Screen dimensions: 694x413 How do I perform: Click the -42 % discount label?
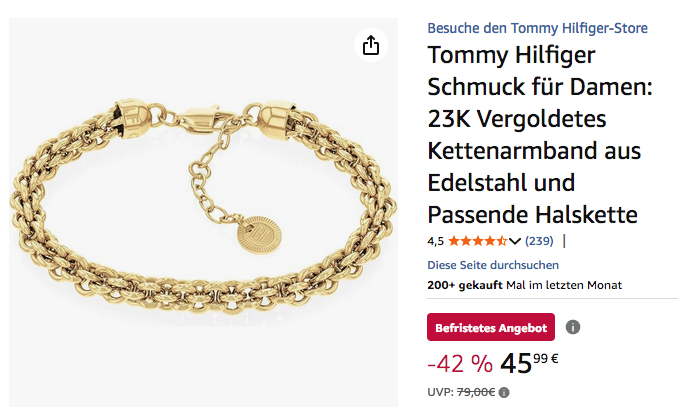(x=459, y=362)
